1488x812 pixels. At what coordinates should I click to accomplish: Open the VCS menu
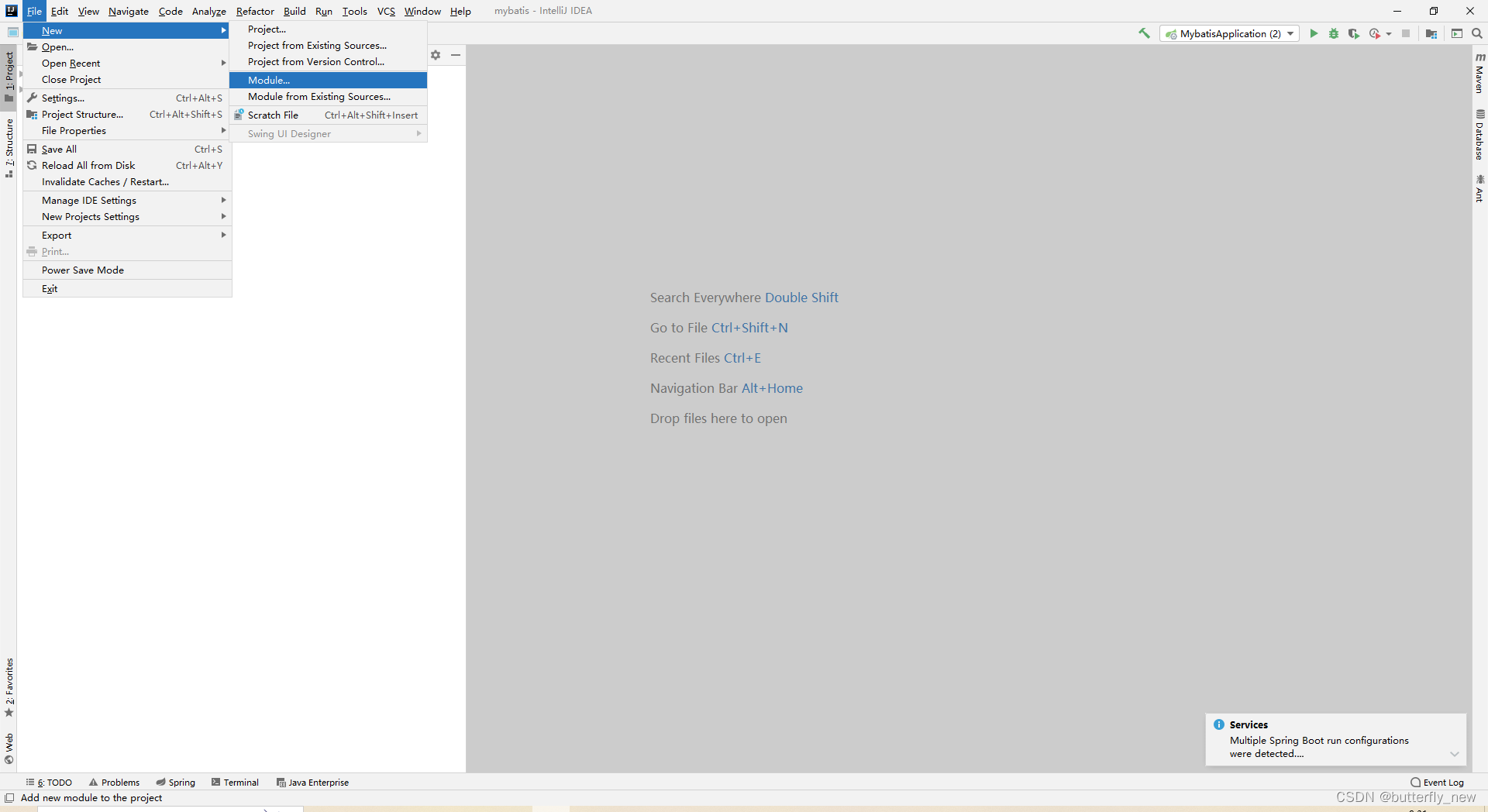(386, 11)
